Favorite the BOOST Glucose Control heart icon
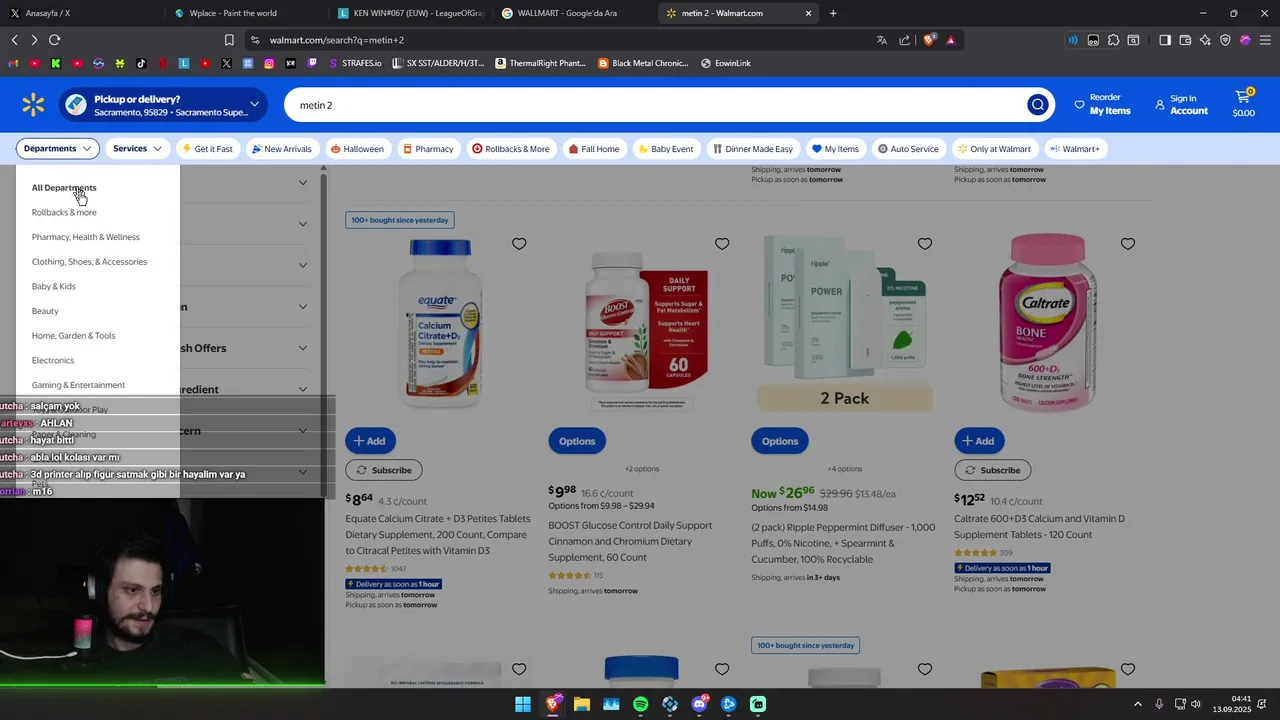Image resolution: width=1280 pixels, height=720 pixels. pyautogui.click(x=722, y=244)
